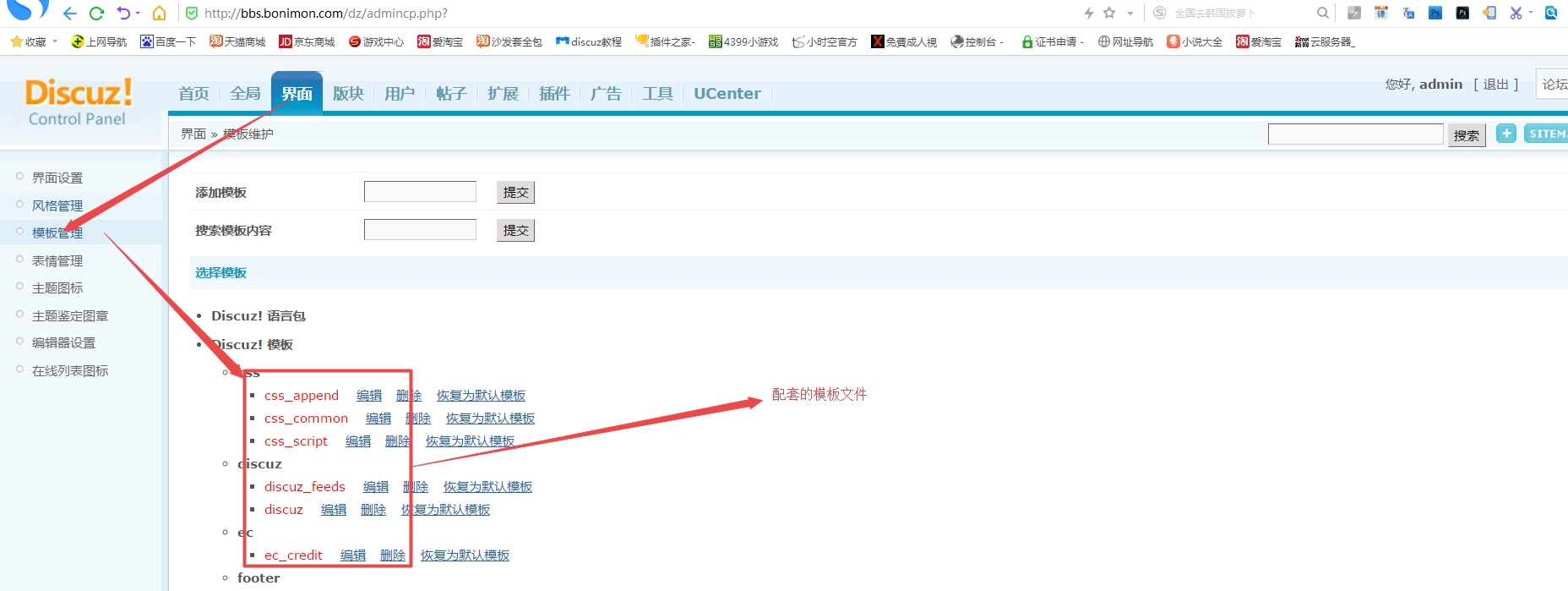
Task: Click 编辑 for discuz_feeds
Action: point(376,486)
